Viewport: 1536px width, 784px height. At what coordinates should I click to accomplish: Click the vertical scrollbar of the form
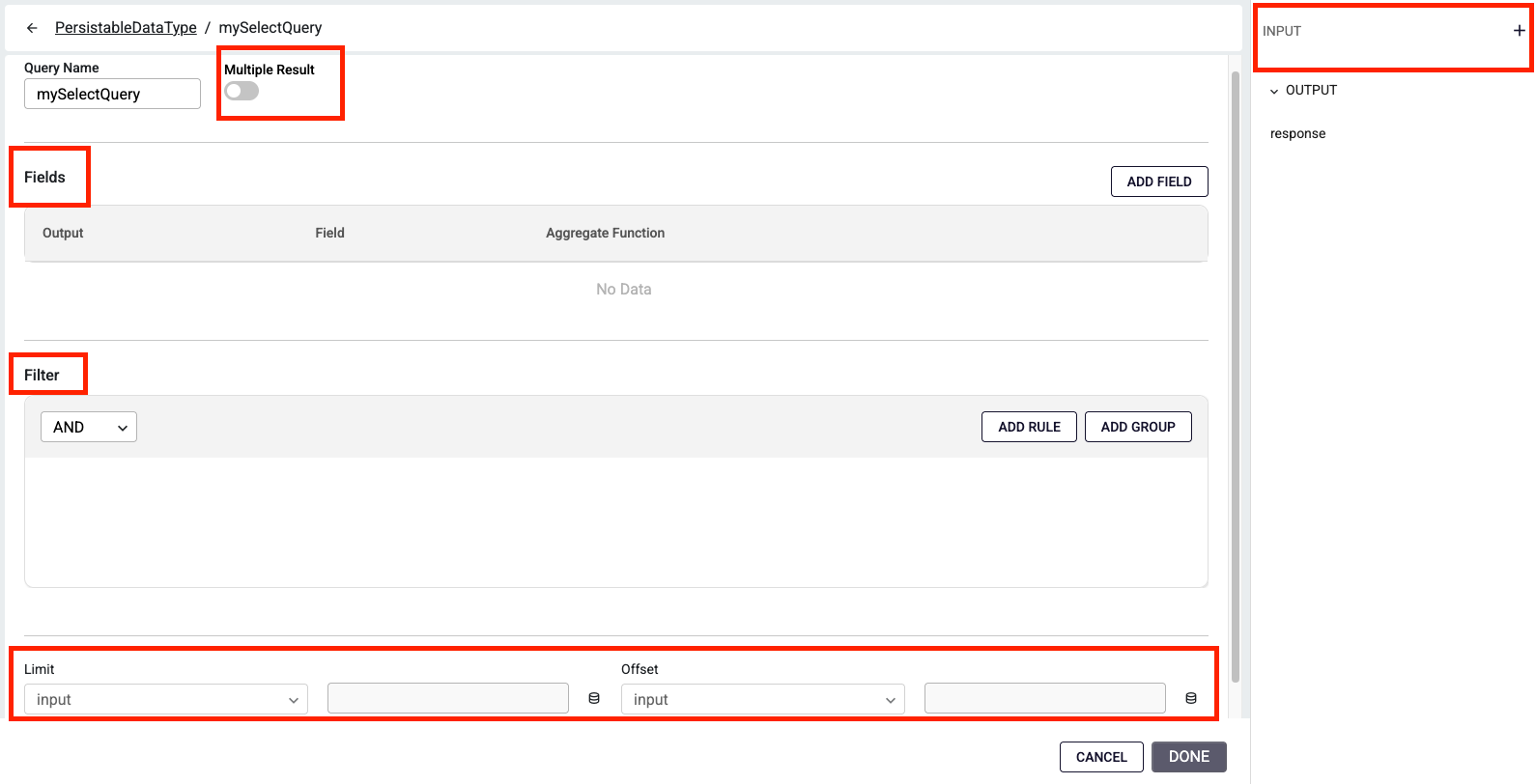(x=1235, y=377)
